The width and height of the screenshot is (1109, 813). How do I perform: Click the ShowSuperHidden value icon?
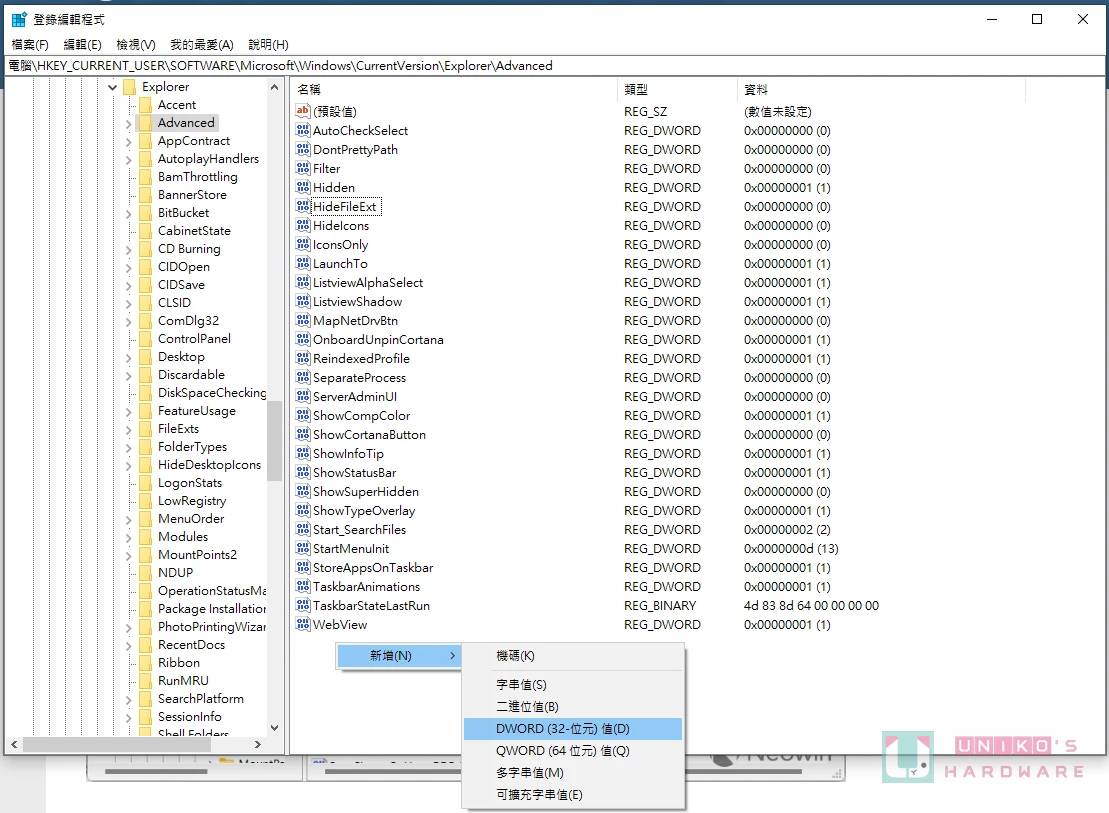(303, 492)
